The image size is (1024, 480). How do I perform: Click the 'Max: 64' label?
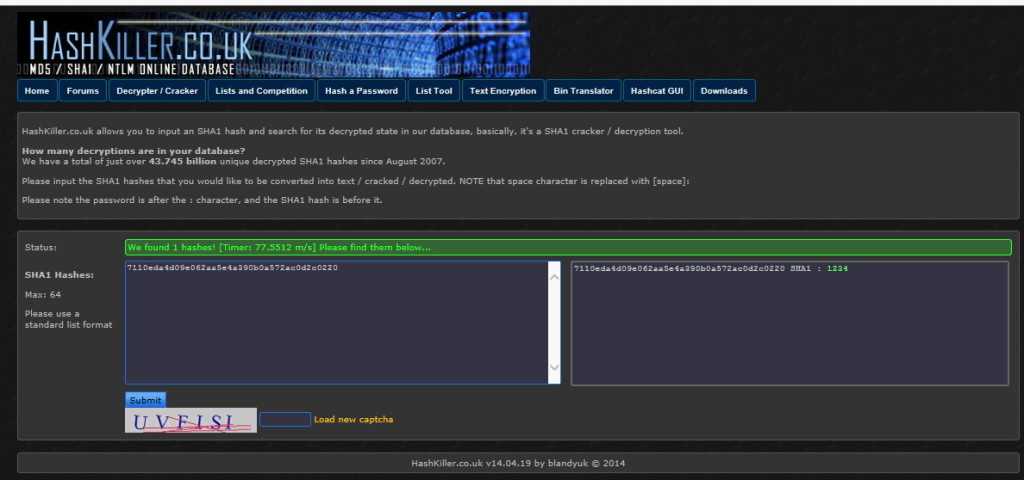(42, 295)
